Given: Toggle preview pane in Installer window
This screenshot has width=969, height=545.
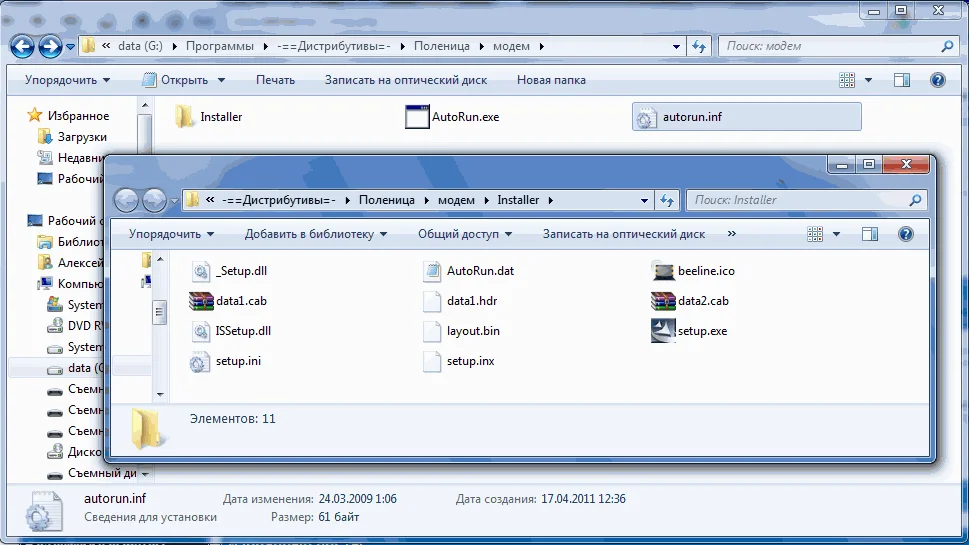Looking at the screenshot, I should click(870, 234).
